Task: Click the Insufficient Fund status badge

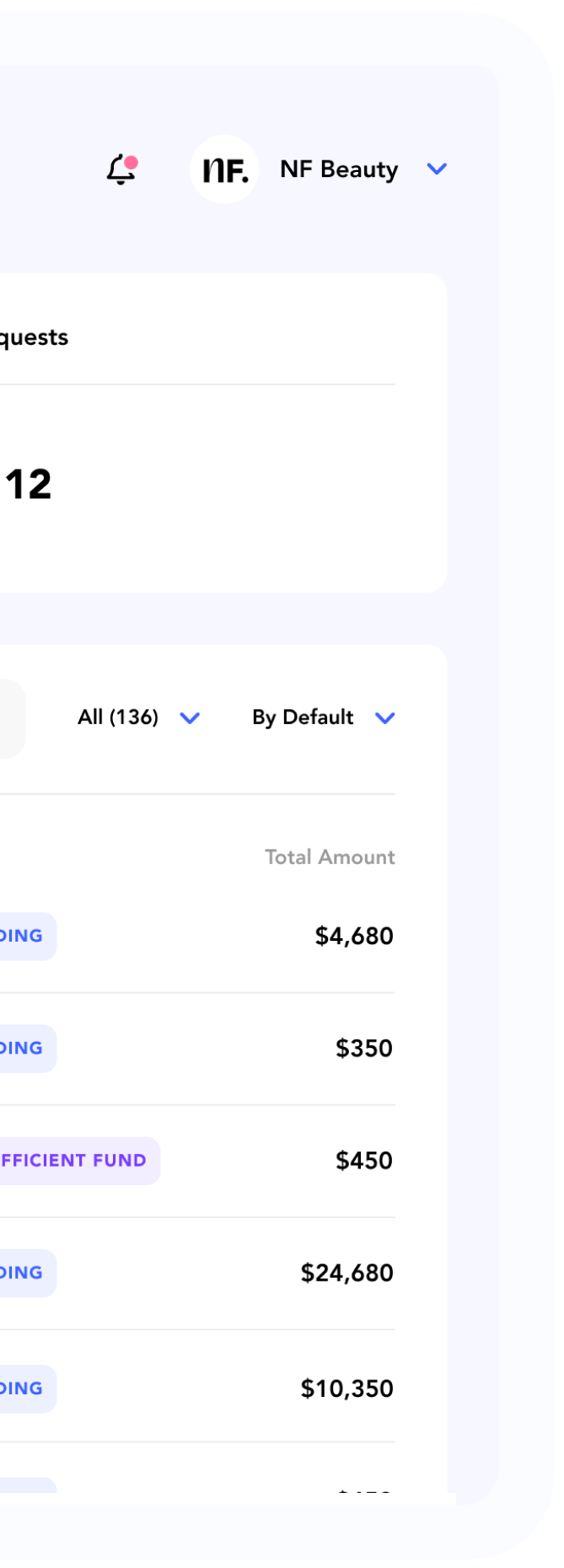Action: point(79,1161)
